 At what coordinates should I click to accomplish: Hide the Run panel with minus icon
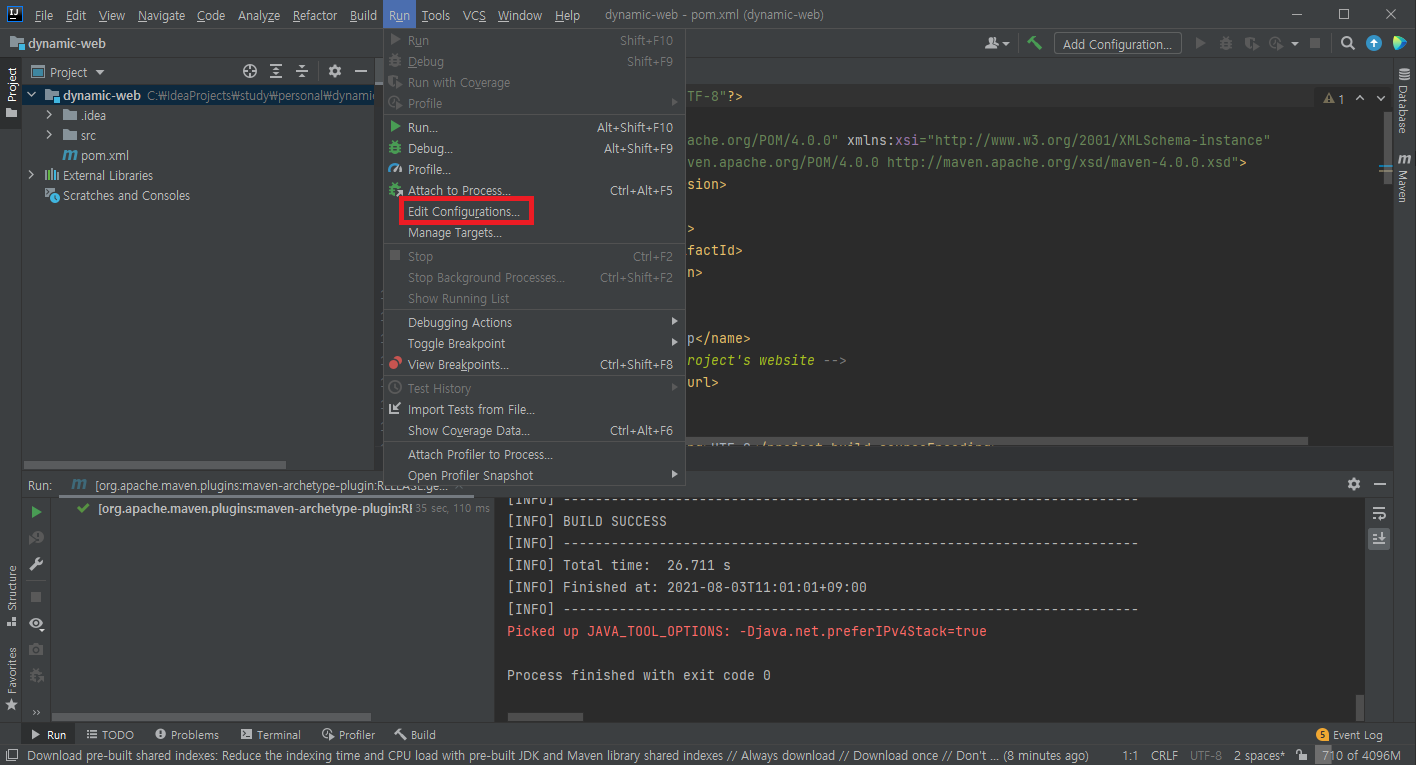tap(1380, 484)
